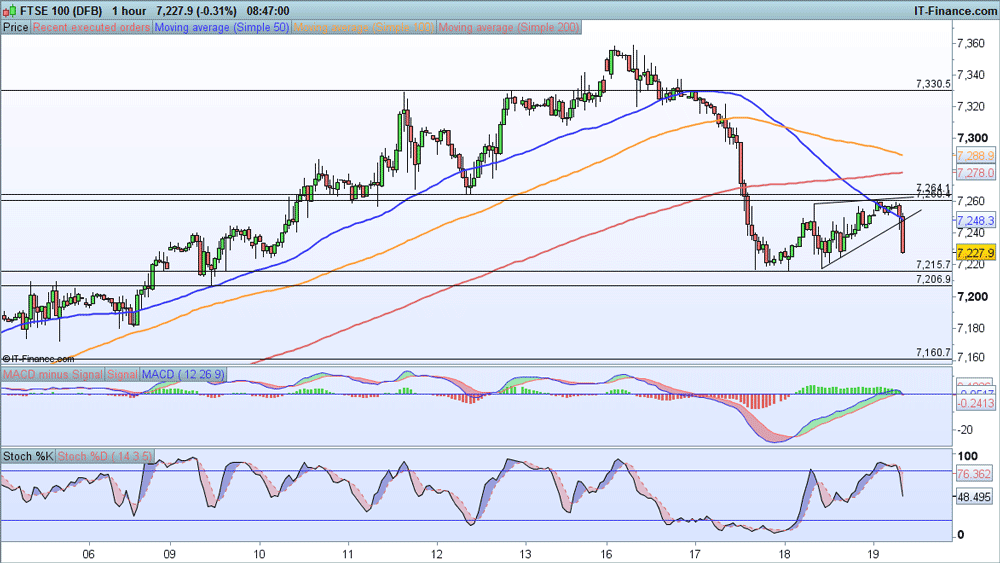Click the 76.362 stochastic %D value tag
This screenshot has width=1000, height=563.
(x=974, y=474)
